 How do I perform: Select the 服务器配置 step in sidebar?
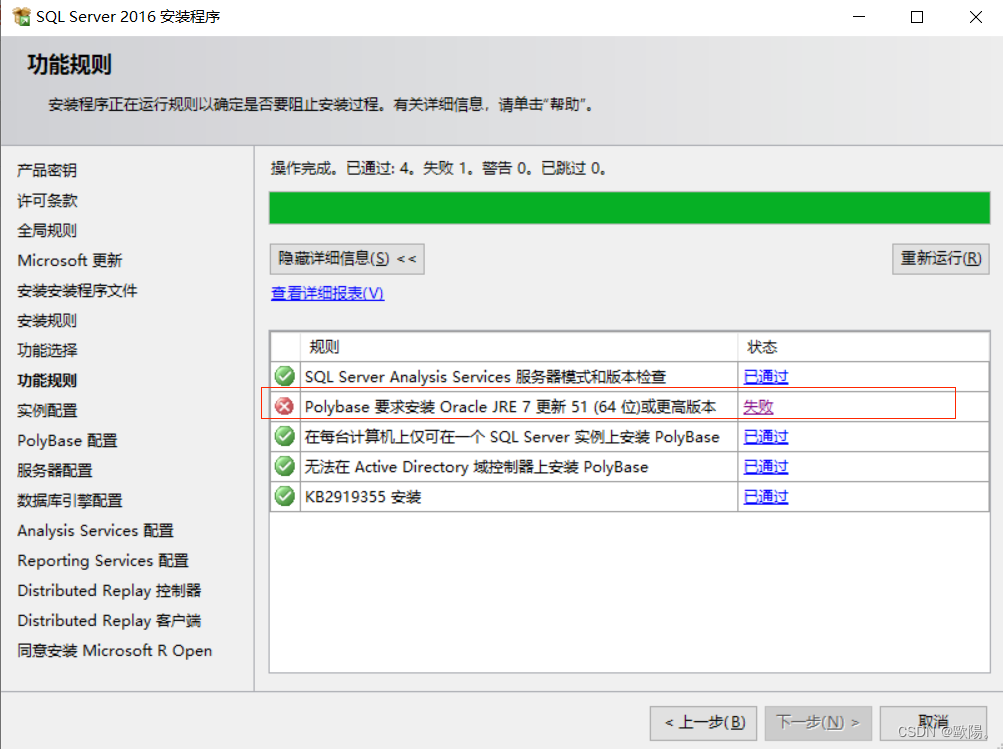(x=55, y=471)
